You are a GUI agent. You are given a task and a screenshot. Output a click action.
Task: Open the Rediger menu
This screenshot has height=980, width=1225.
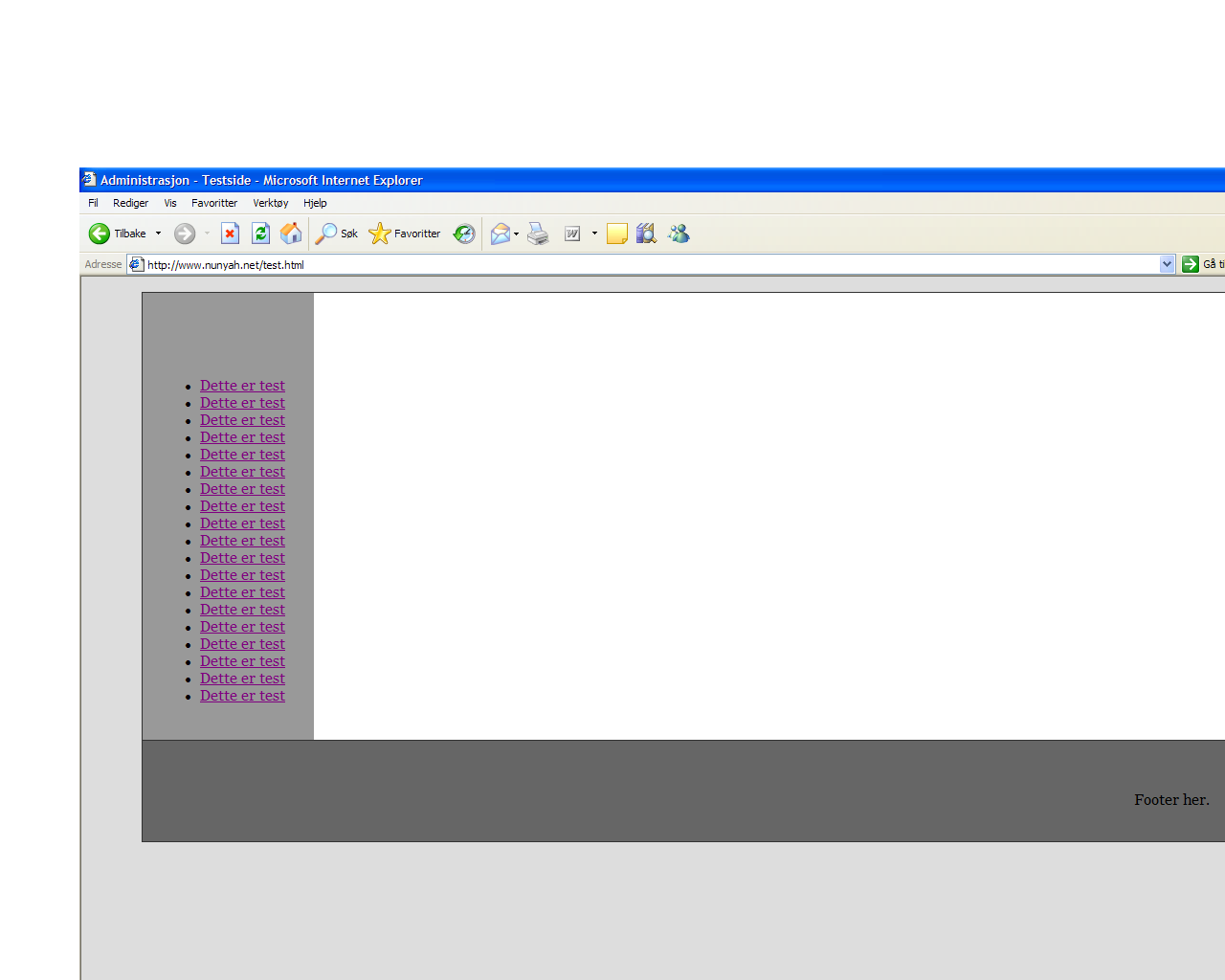pyautogui.click(x=130, y=203)
